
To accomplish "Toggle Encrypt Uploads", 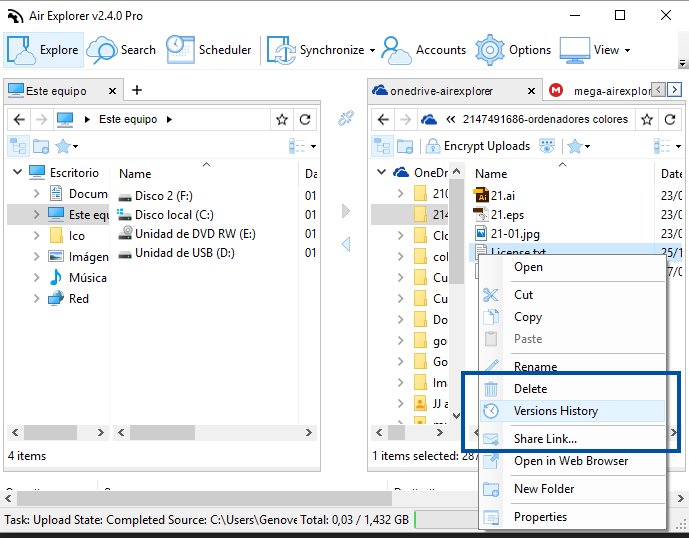I will click(478, 146).
